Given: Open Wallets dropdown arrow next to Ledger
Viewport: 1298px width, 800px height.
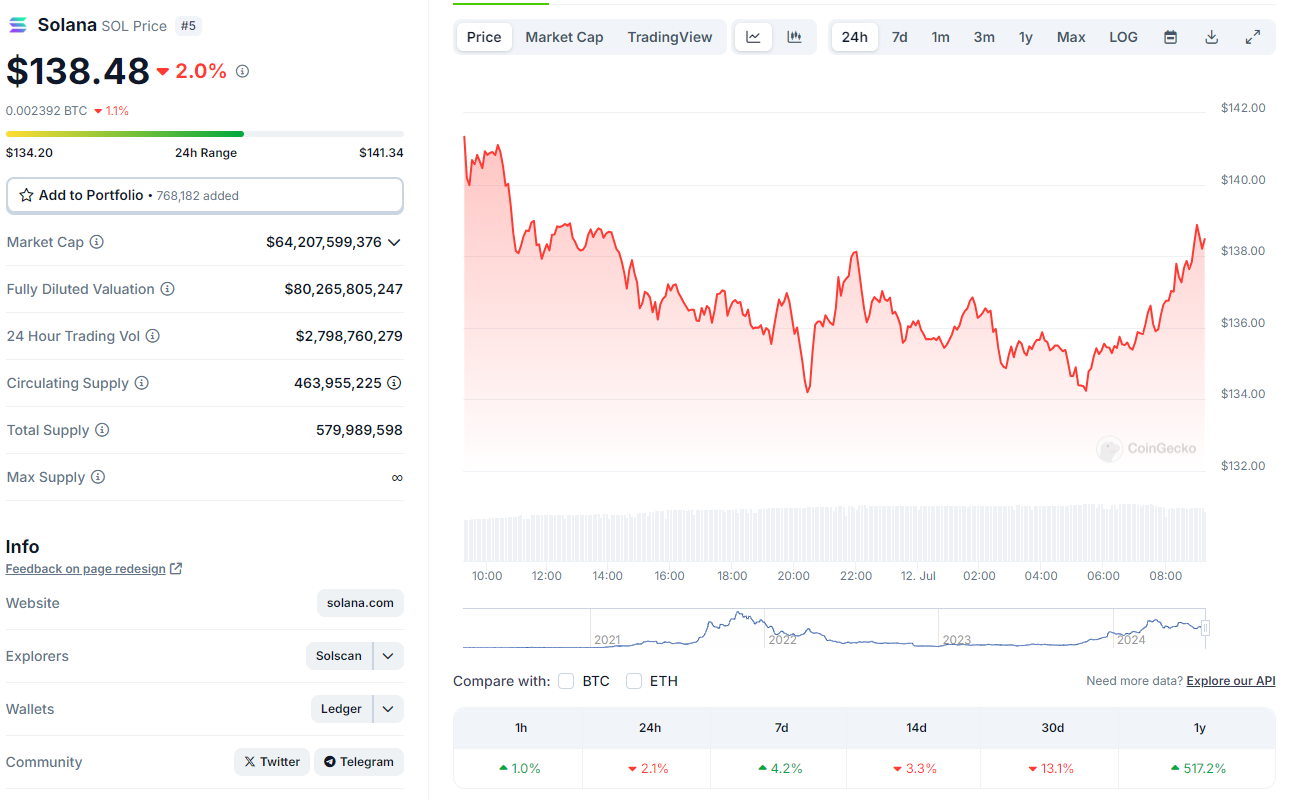Looking at the screenshot, I should click(x=388, y=709).
